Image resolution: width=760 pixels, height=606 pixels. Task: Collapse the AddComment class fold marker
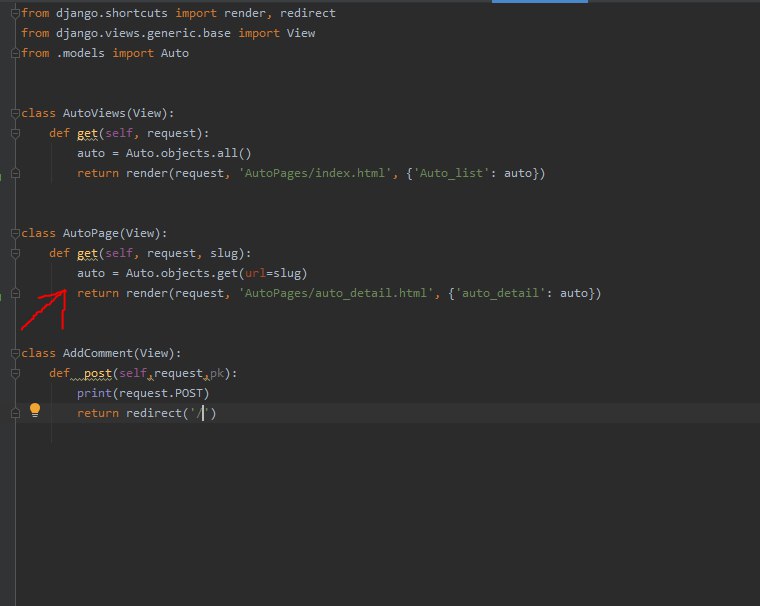tap(16, 353)
